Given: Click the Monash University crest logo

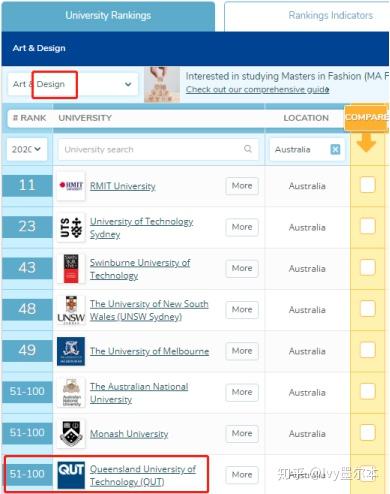Looking at the screenshot, I should click(71, 434).
